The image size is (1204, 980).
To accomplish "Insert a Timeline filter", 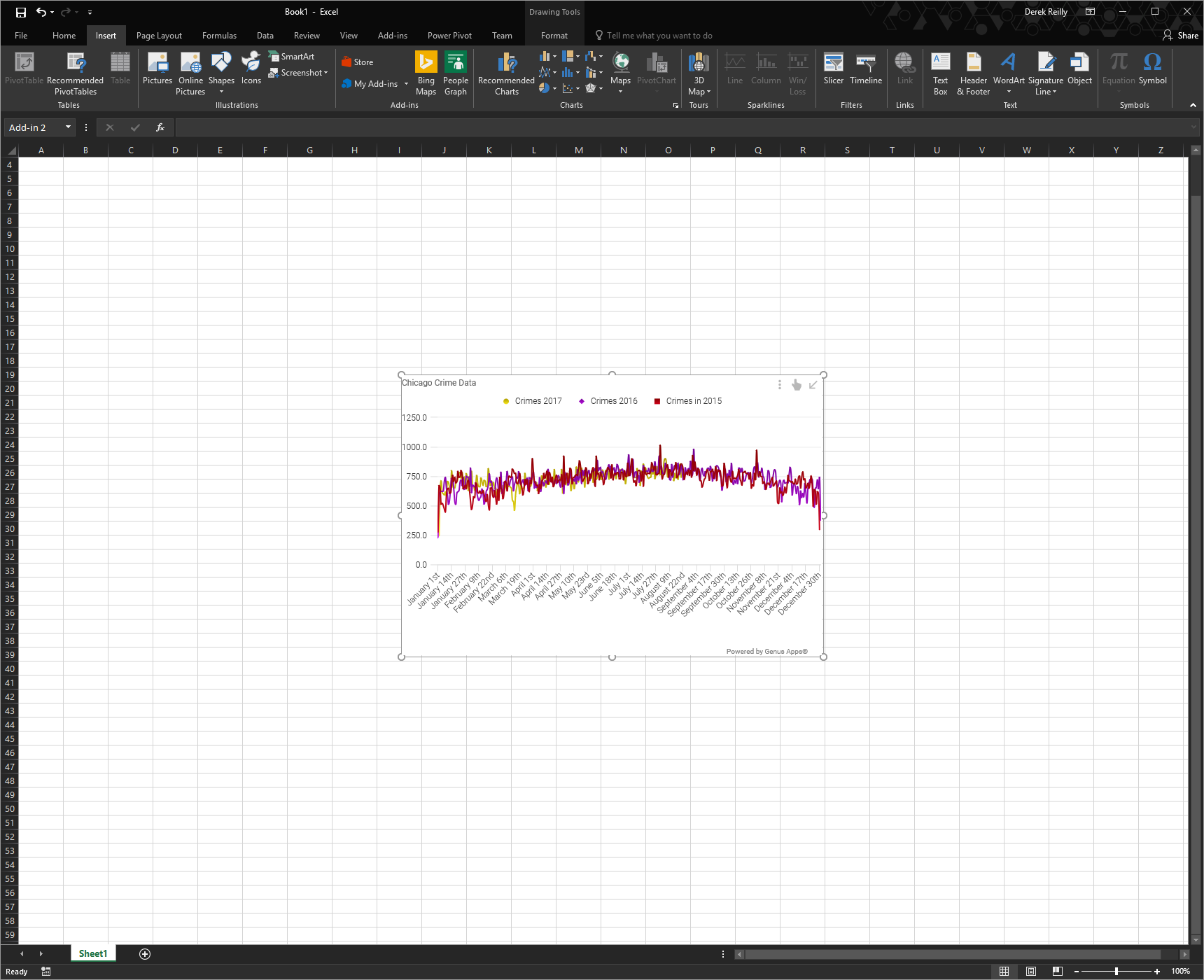I will point(866,69).
